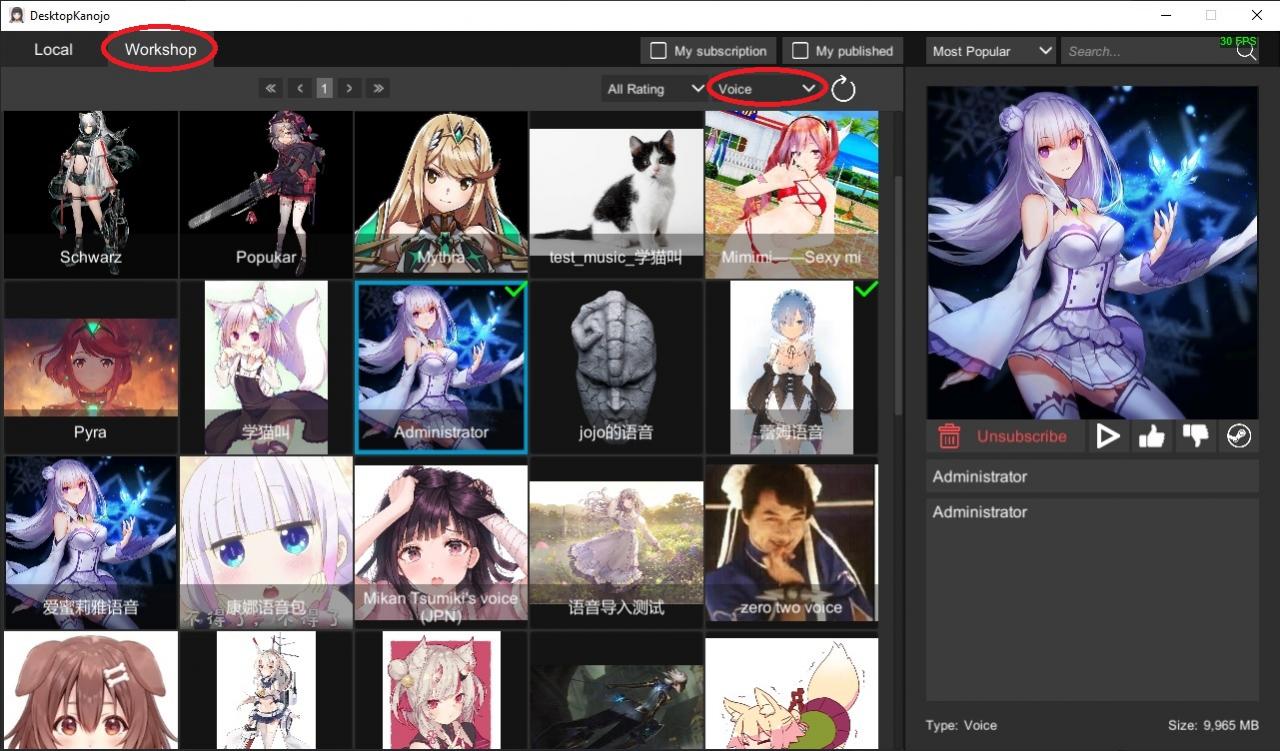Open the Most Popular sort dropdown
1280x751 pixels.
991,51
